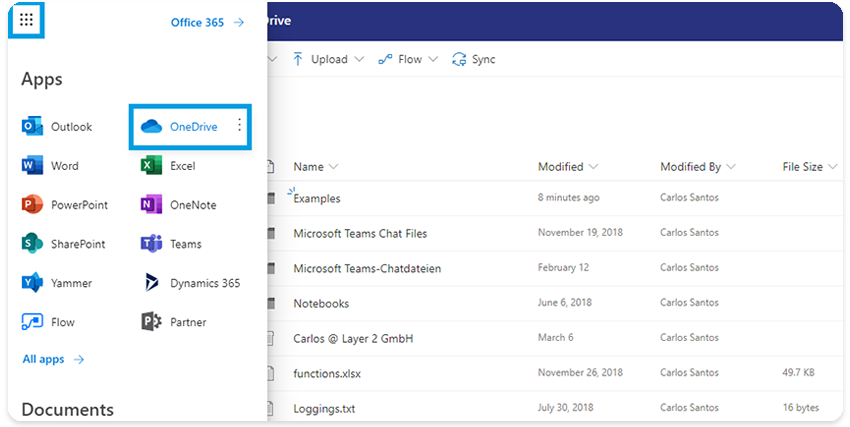Screen dimensions: 850x427
Task: Click the All apps link
Action: tap(53, 359)
